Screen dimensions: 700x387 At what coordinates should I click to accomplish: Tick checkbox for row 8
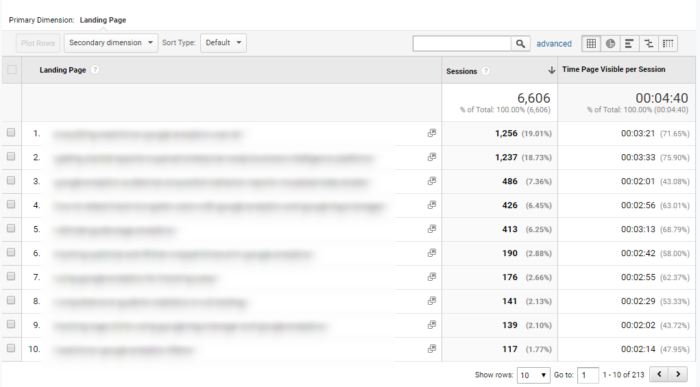click(11, 300)
